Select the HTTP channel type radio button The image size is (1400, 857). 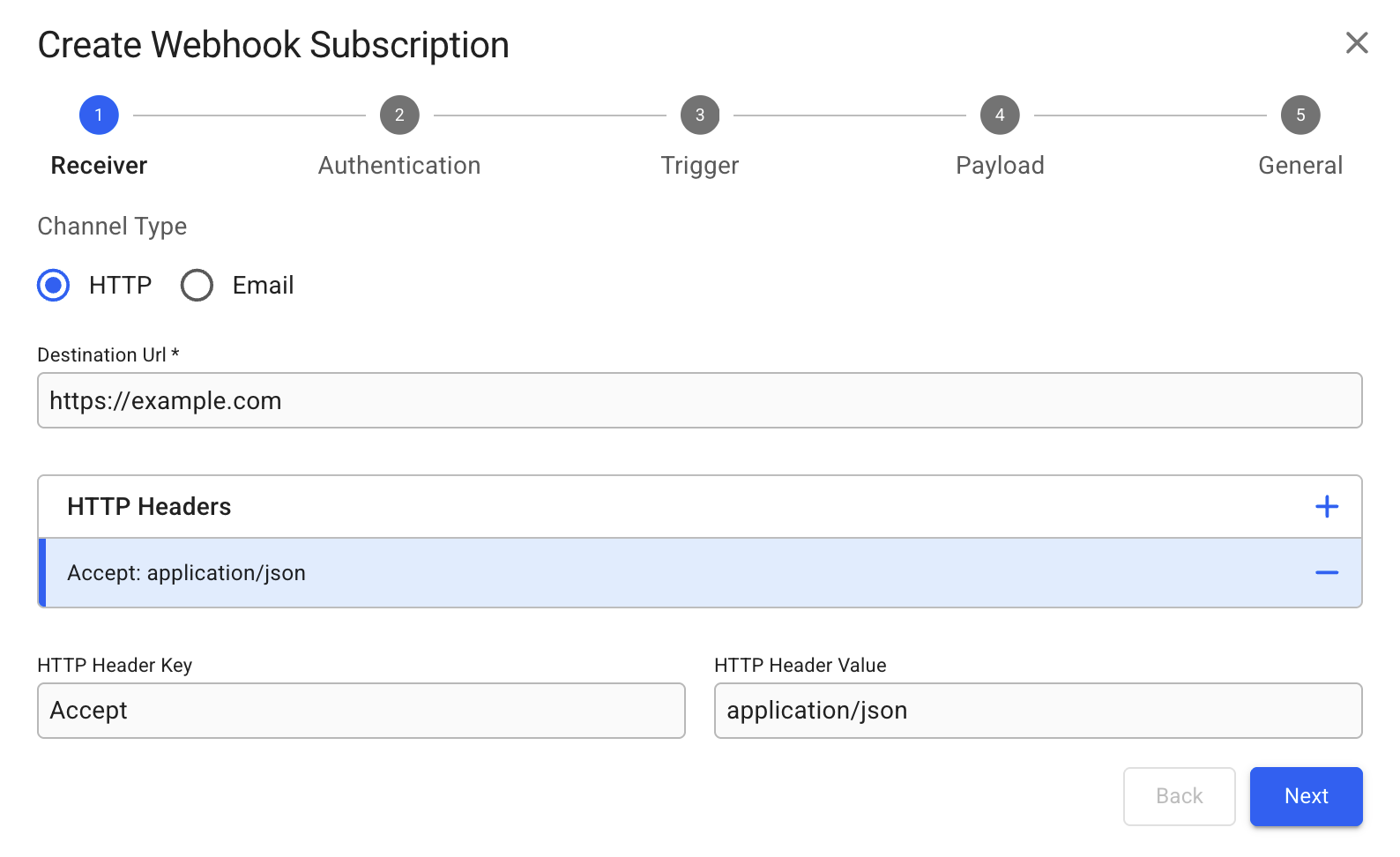(x=54, y=286)
